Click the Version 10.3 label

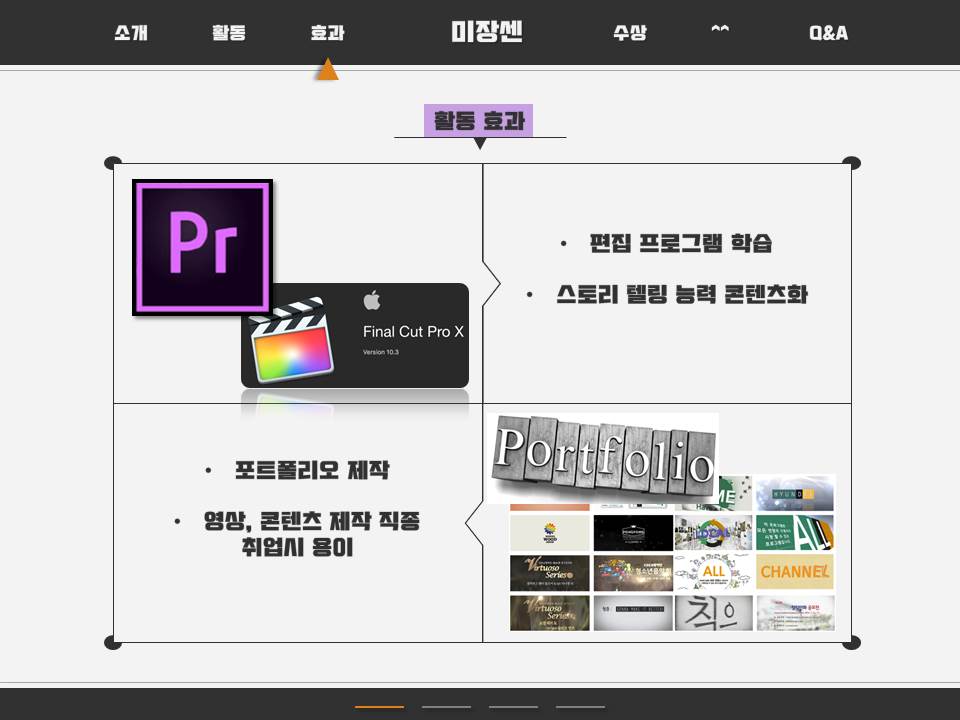click(381, 352)
